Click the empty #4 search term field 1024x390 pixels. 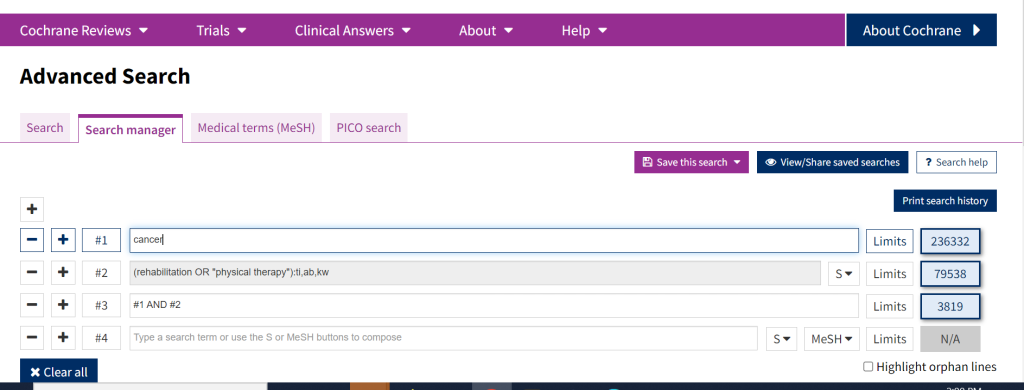pyautogui.click(x=443, y=338)
